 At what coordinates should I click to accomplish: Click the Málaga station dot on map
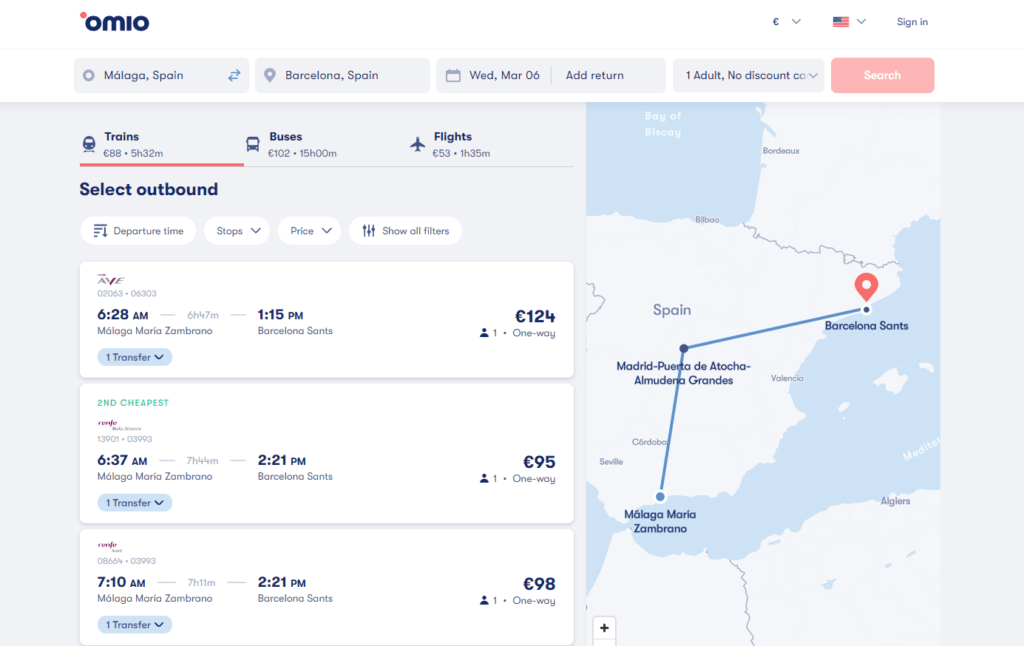click(660, 496)
